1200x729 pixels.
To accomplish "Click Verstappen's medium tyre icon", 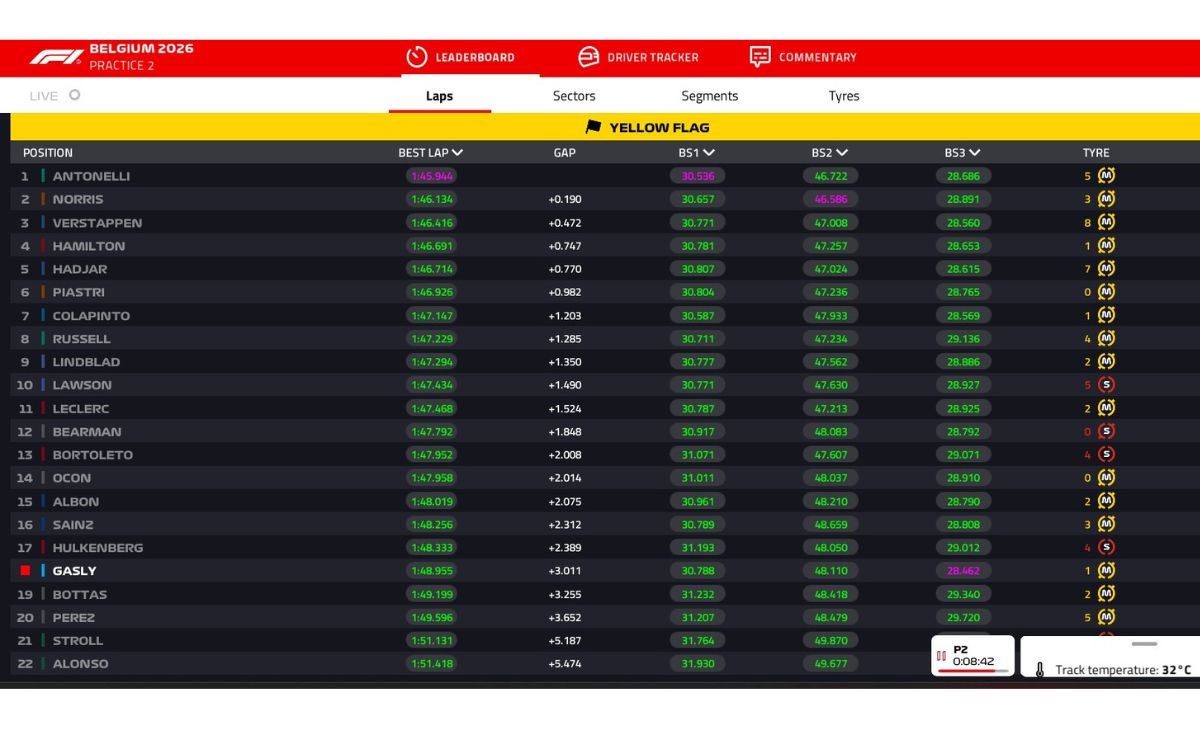I will pos(1106,222).
